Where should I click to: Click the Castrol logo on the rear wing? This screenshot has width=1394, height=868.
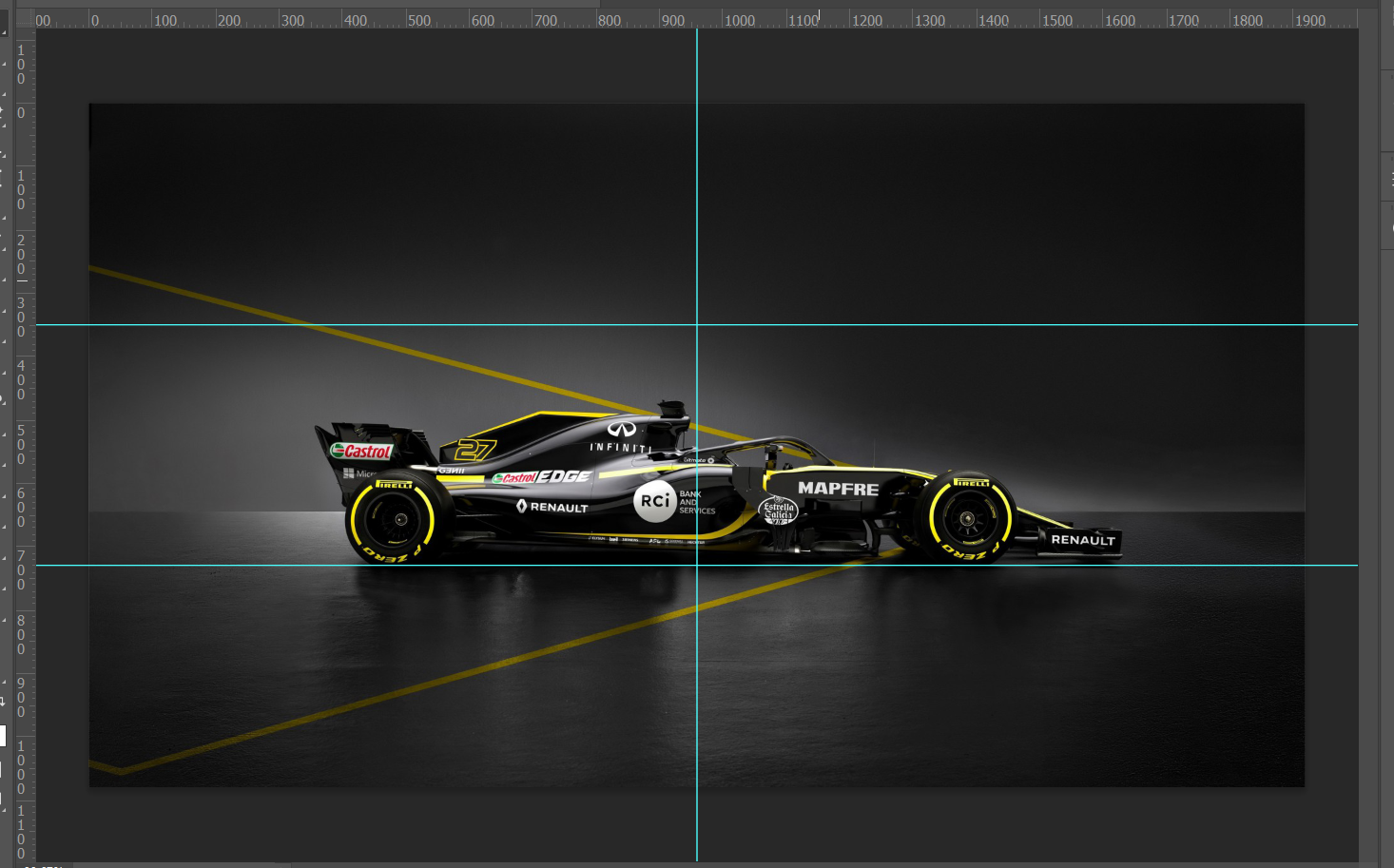point(361,452)
